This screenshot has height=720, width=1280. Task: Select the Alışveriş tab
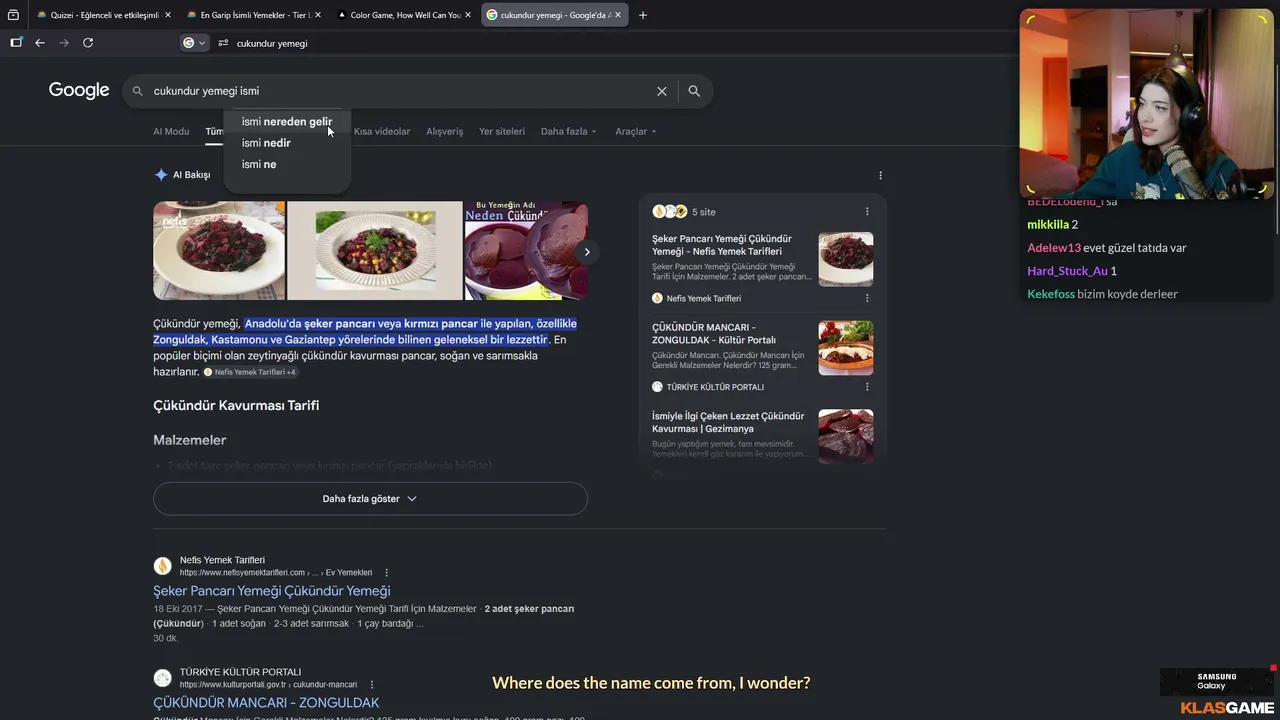coord(445,132)
